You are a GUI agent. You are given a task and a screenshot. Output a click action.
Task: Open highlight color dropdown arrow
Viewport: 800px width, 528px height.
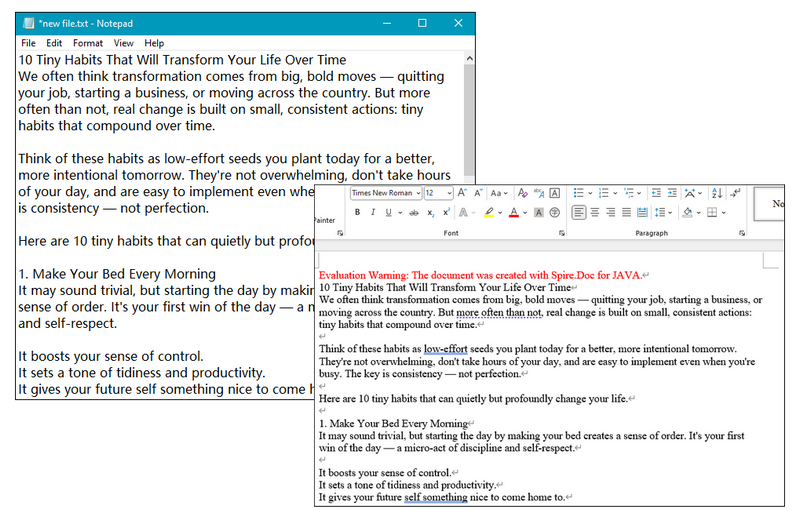point(500,213)
